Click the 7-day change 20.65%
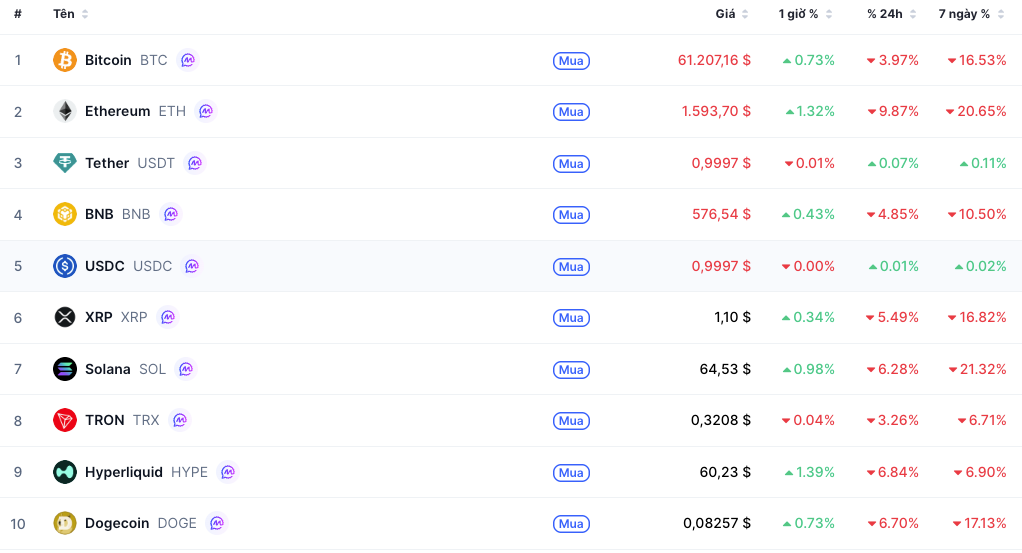 [x=976, y=112]
